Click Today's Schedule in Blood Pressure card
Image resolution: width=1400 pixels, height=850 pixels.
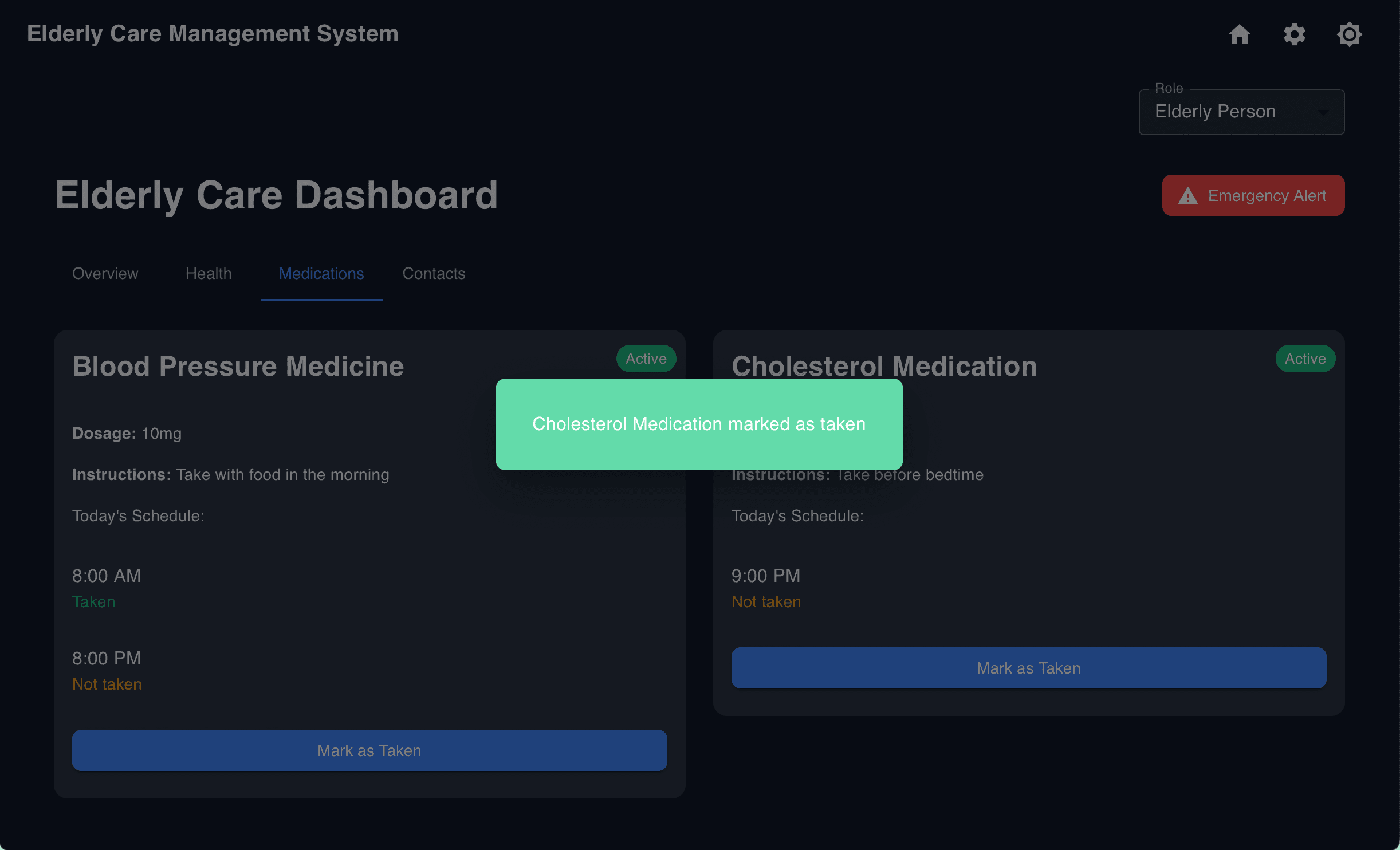click(x=139, y=516)
